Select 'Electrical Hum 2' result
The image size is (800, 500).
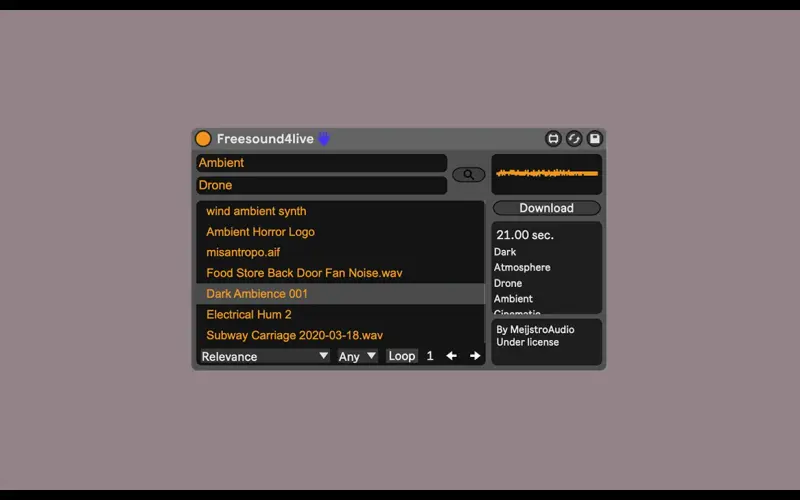click(x=340, y=314)
